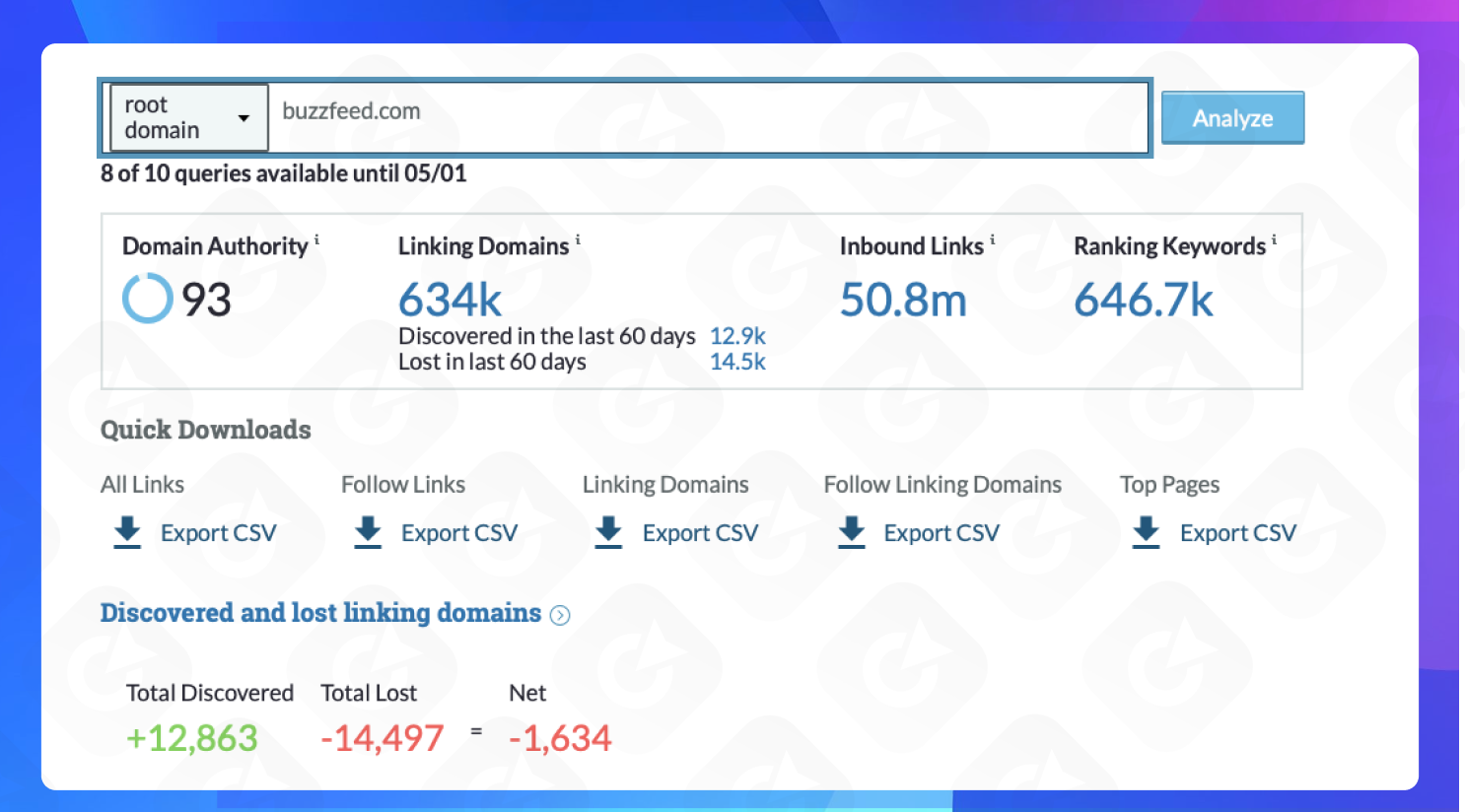Click the circled arrow beside Discovered and lost

560,615
